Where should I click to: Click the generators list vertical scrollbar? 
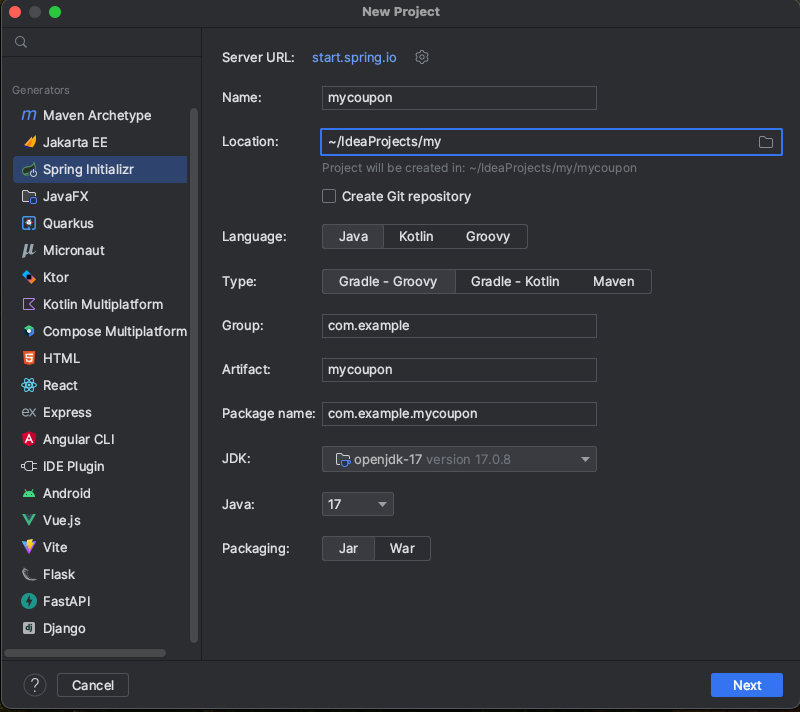tap(194, 375)
